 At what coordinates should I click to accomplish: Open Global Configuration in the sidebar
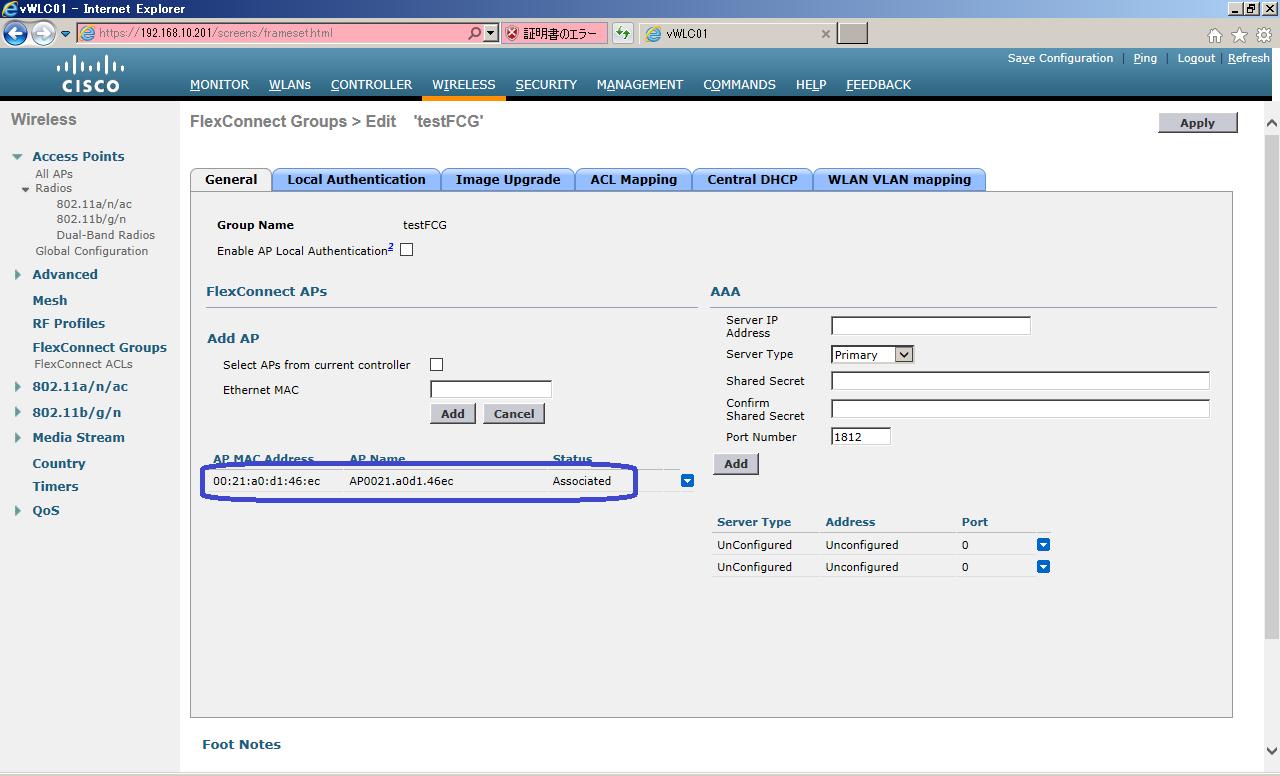point(92,251)
